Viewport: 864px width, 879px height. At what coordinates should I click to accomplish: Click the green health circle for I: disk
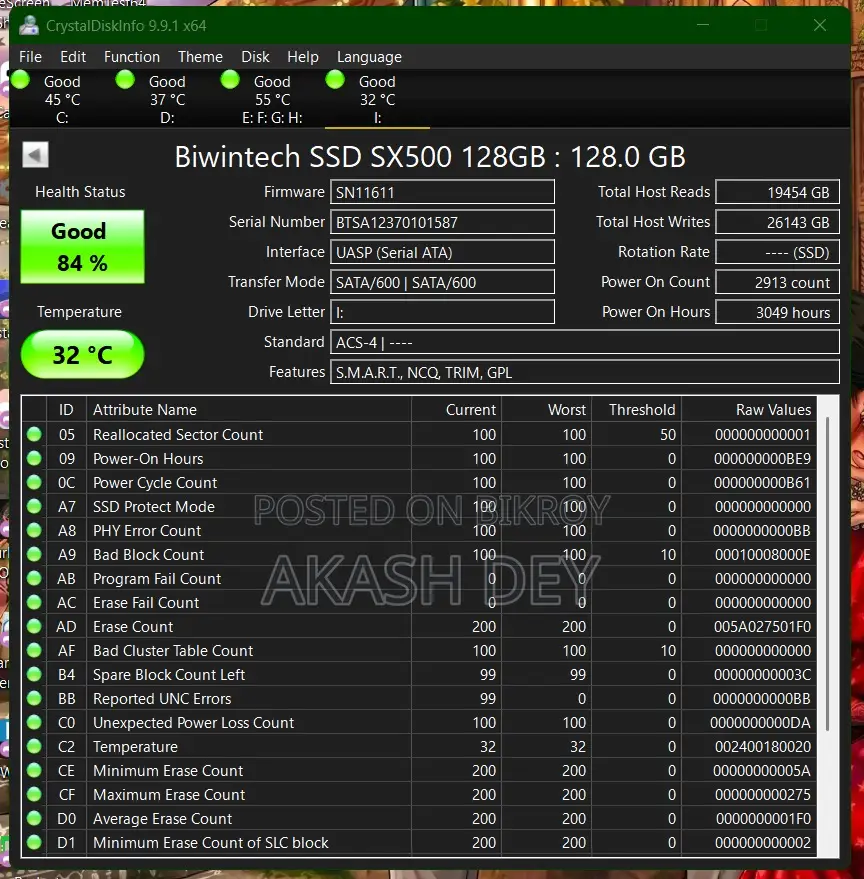[x=335, y=80]
